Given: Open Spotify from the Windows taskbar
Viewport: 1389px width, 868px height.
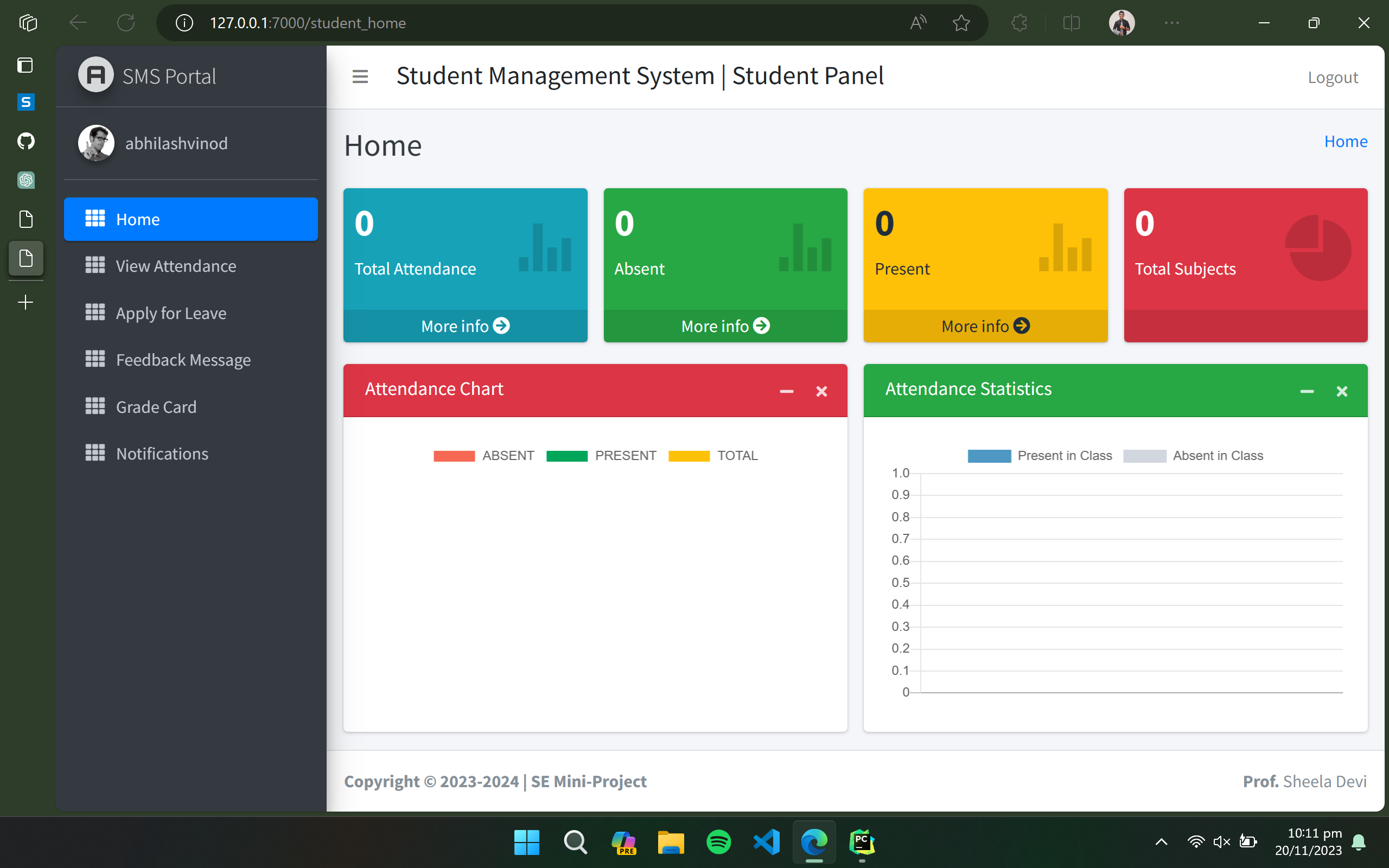Looking at the screenshot, I should click(718, 842).
